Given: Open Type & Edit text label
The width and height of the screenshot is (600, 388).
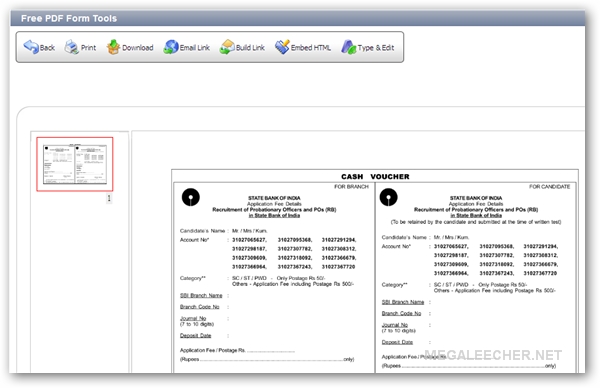Looking at the screenshot, I should (x=376, y=48).
